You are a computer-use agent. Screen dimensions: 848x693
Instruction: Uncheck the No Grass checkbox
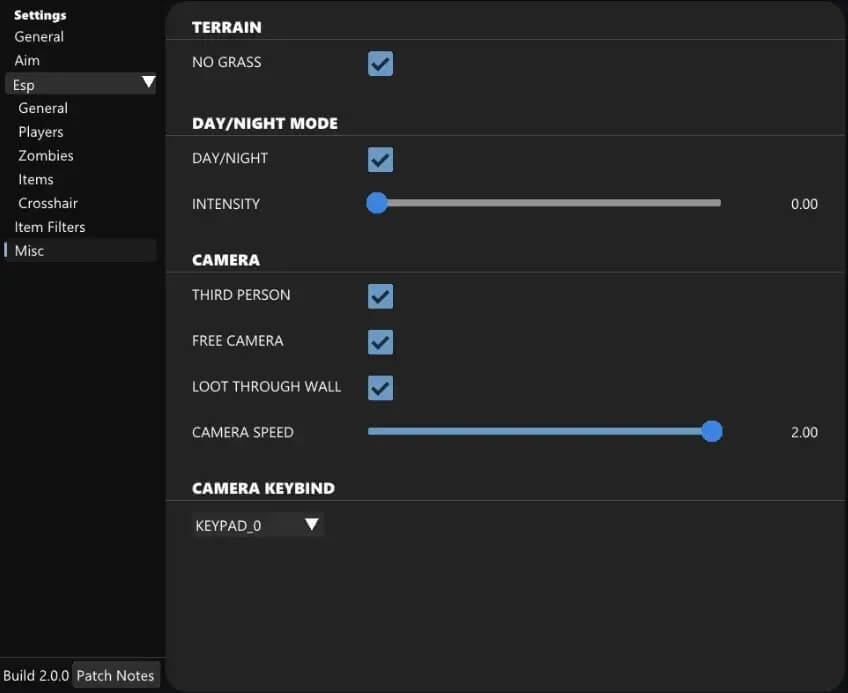pyautogui.click(x=380, y=64)
